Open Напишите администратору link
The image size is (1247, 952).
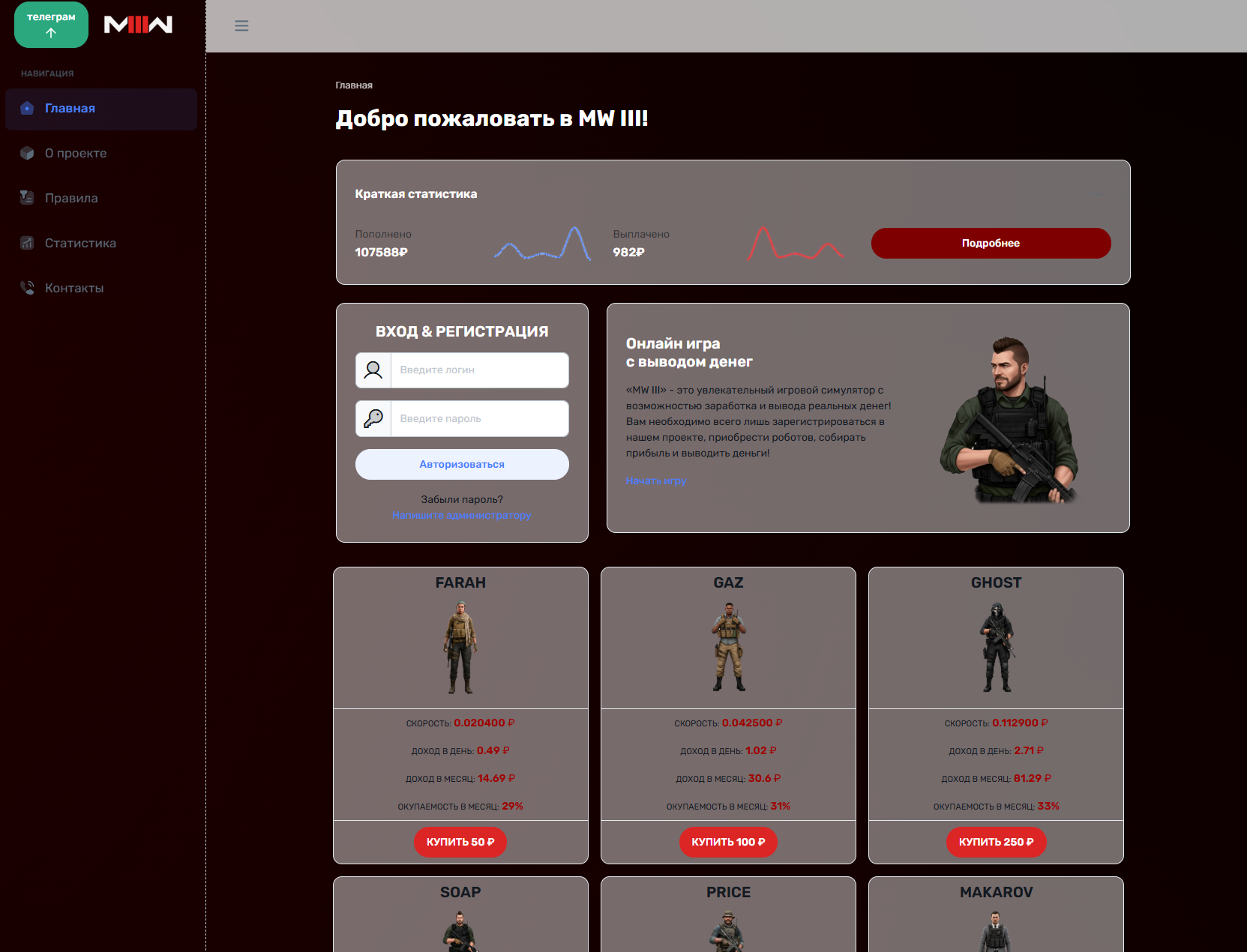[461, 515]
